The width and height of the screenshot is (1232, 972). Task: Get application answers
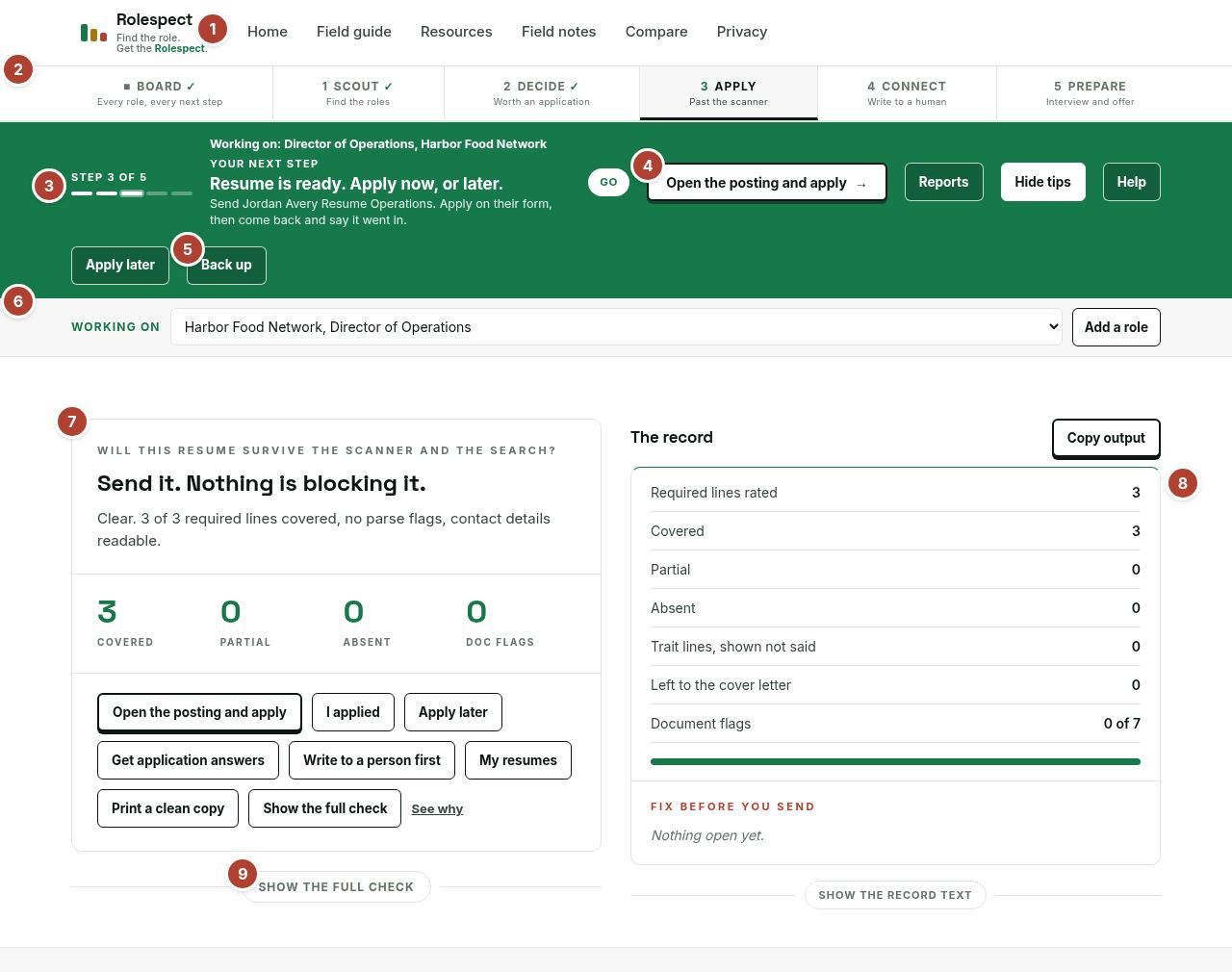click(x=188, y=760)
